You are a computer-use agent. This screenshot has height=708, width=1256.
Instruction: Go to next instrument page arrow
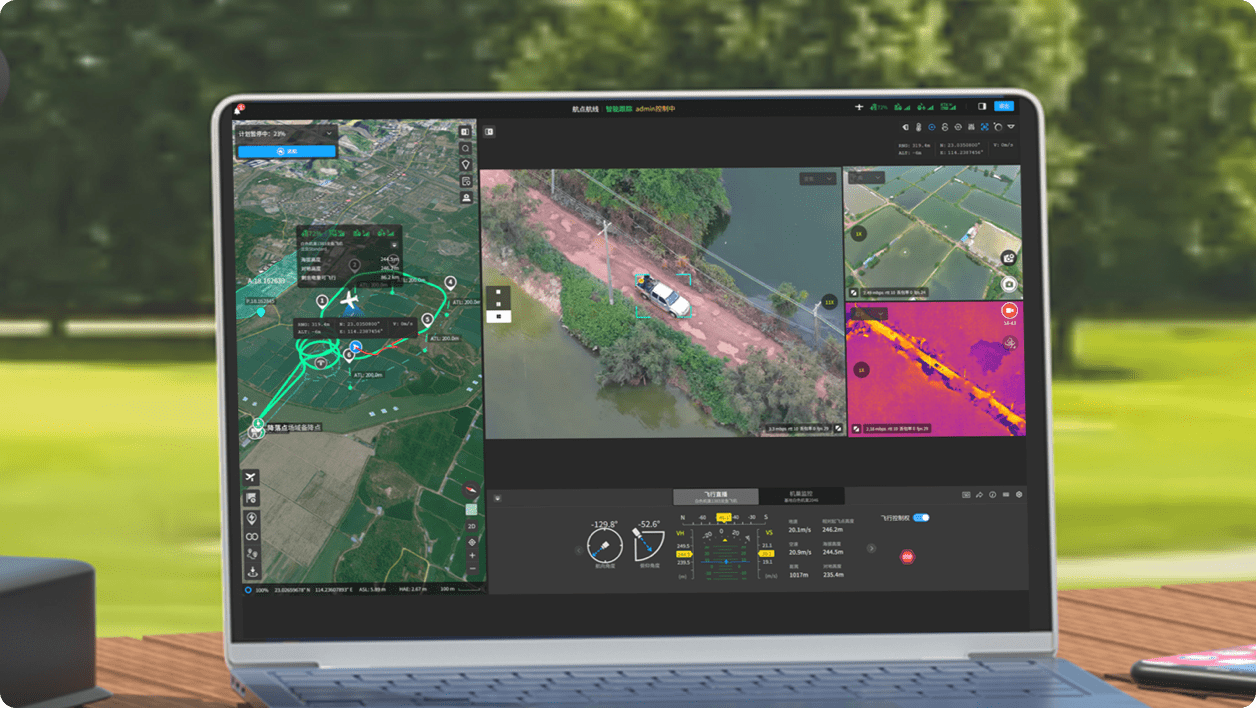point(871,548)
